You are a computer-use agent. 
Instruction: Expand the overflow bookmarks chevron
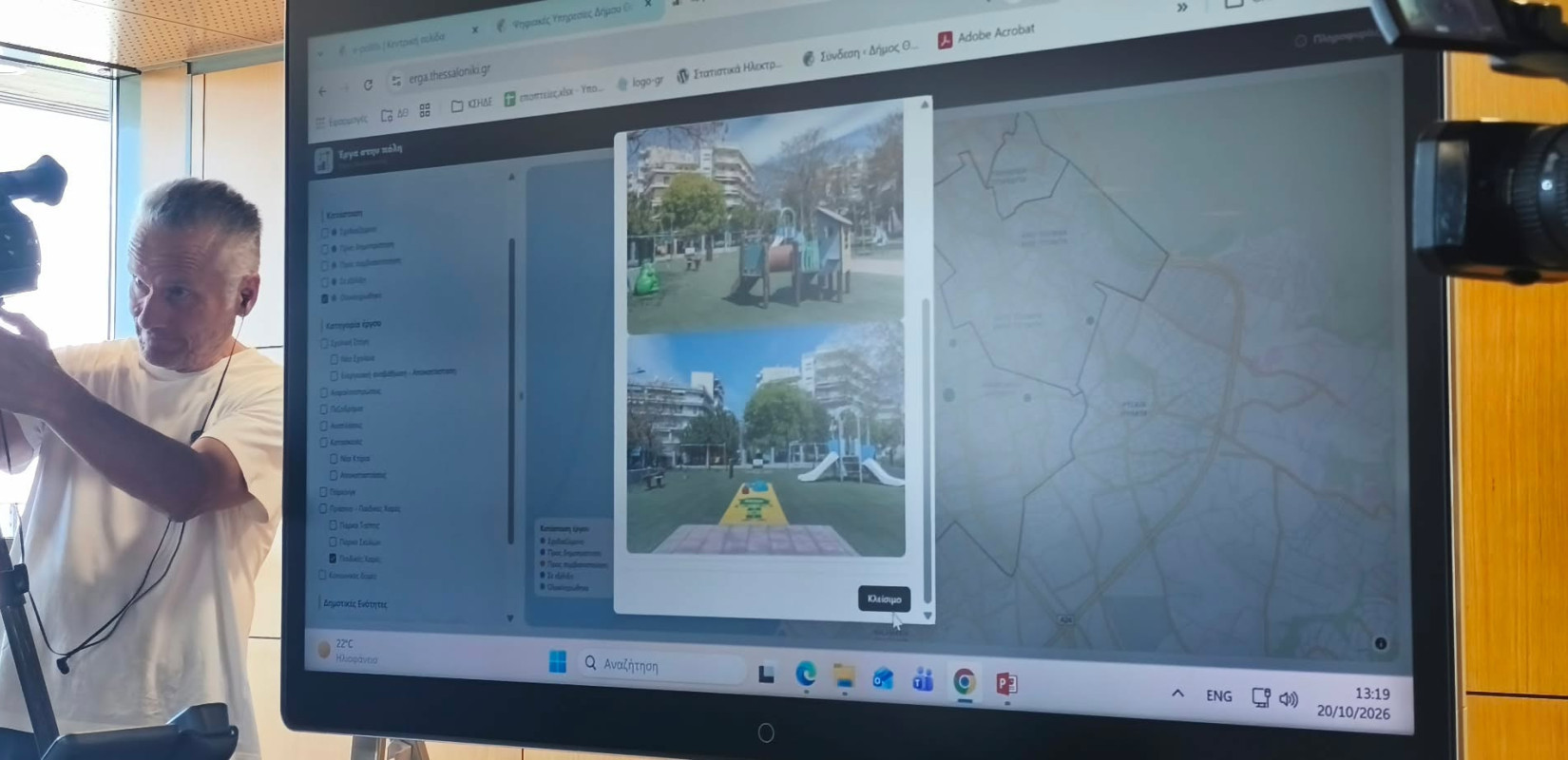click(1181, 8)
